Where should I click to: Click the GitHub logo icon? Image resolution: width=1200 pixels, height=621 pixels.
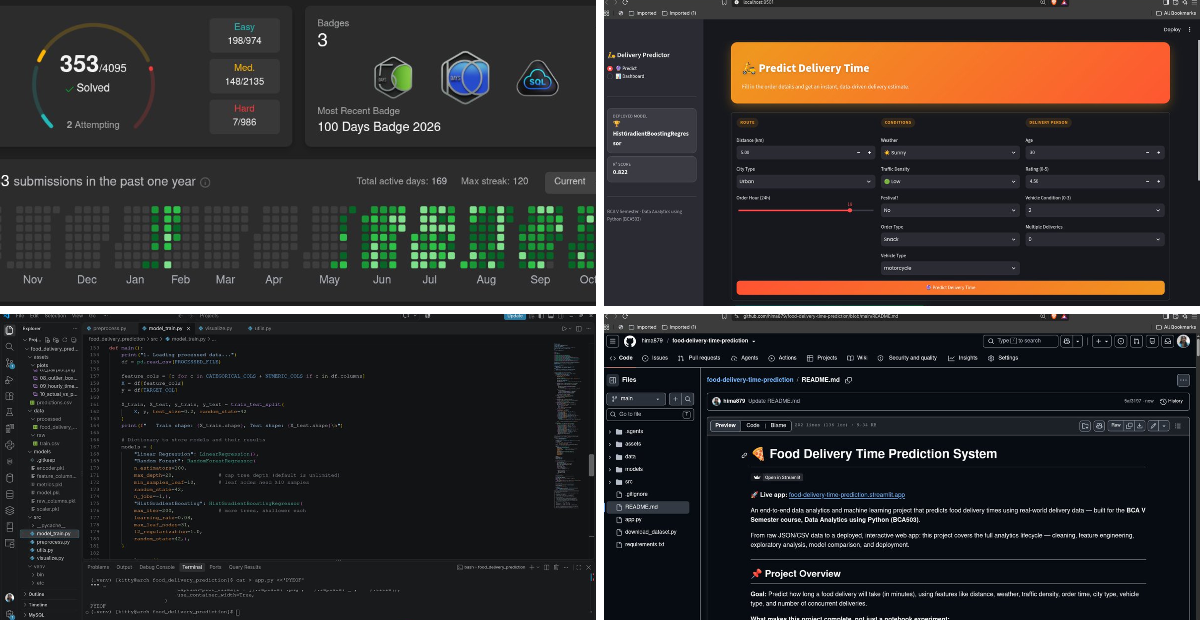pyautogui.click(x=629, y=341)
